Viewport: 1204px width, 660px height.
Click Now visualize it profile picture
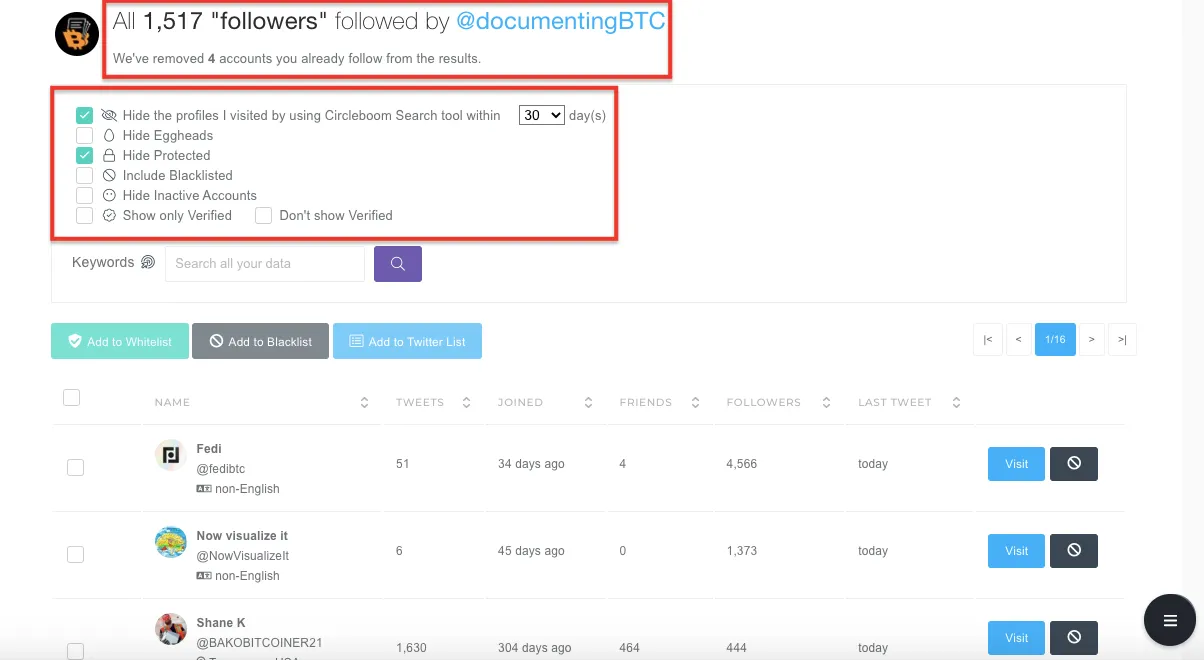tap(171, 542)
